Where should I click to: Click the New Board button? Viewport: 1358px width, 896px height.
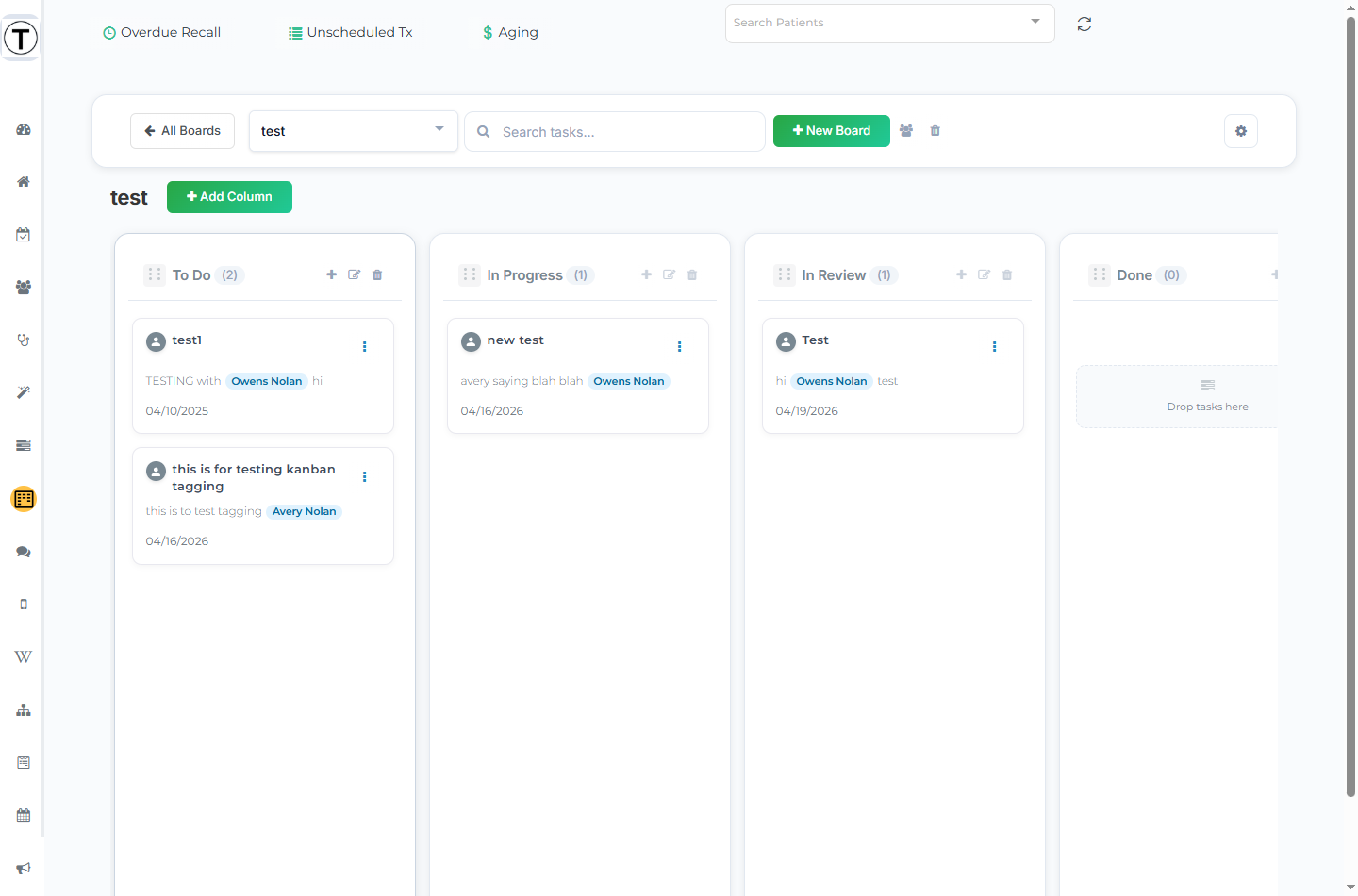click(x=832, y=131)
